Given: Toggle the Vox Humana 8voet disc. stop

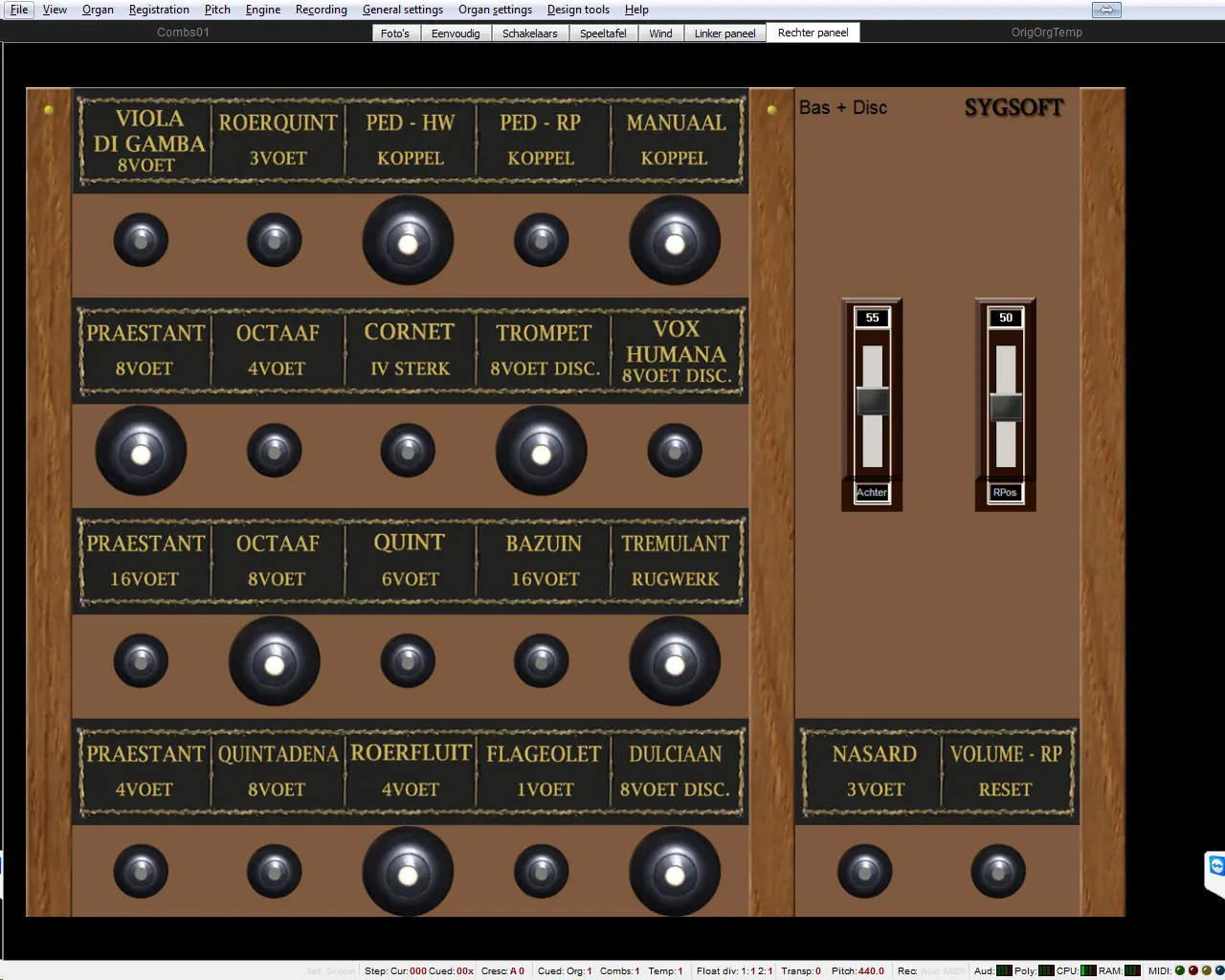Looking at the screenshot, I should (x=675, y=451).
